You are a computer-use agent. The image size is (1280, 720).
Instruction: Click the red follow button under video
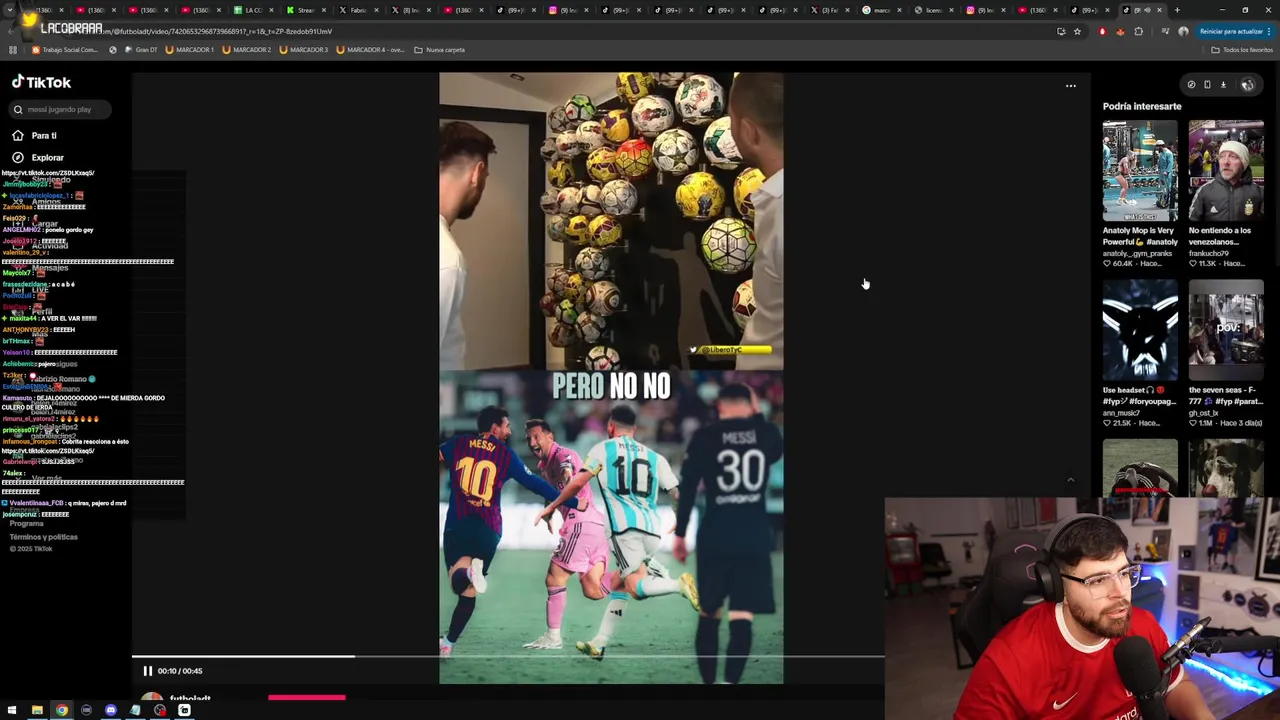point(307,698)
